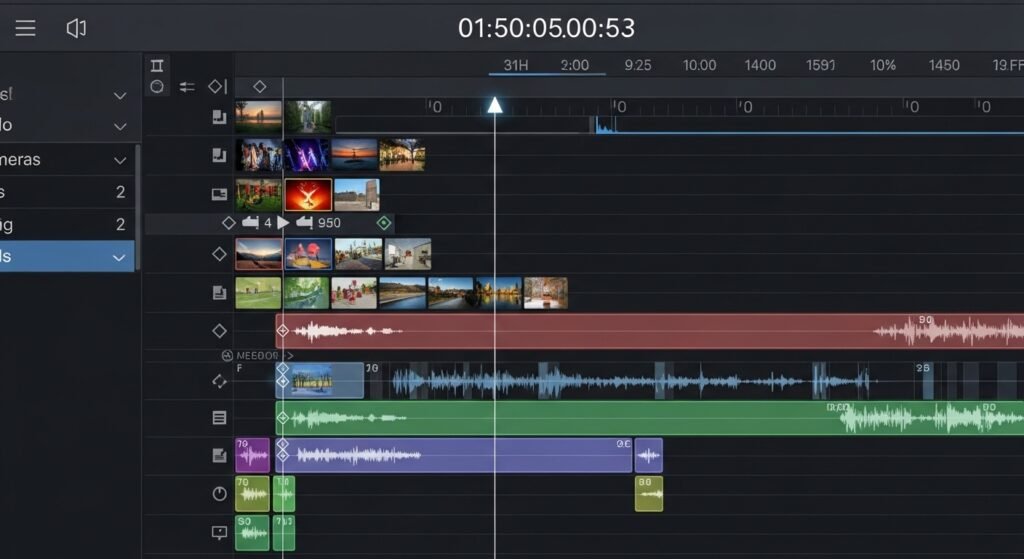Click the 1400 ruler label
The image size is (1024, 559).
coord(760,65)
